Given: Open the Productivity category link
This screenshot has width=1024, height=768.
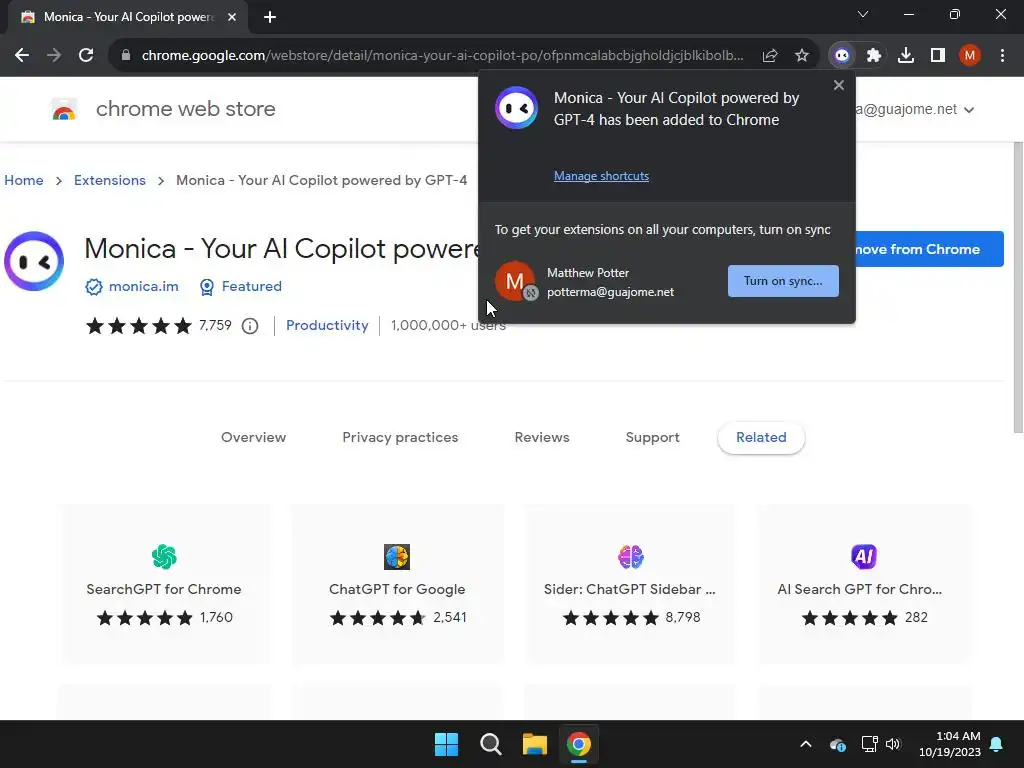Looking at the screenshot, I should pos(327,325).
